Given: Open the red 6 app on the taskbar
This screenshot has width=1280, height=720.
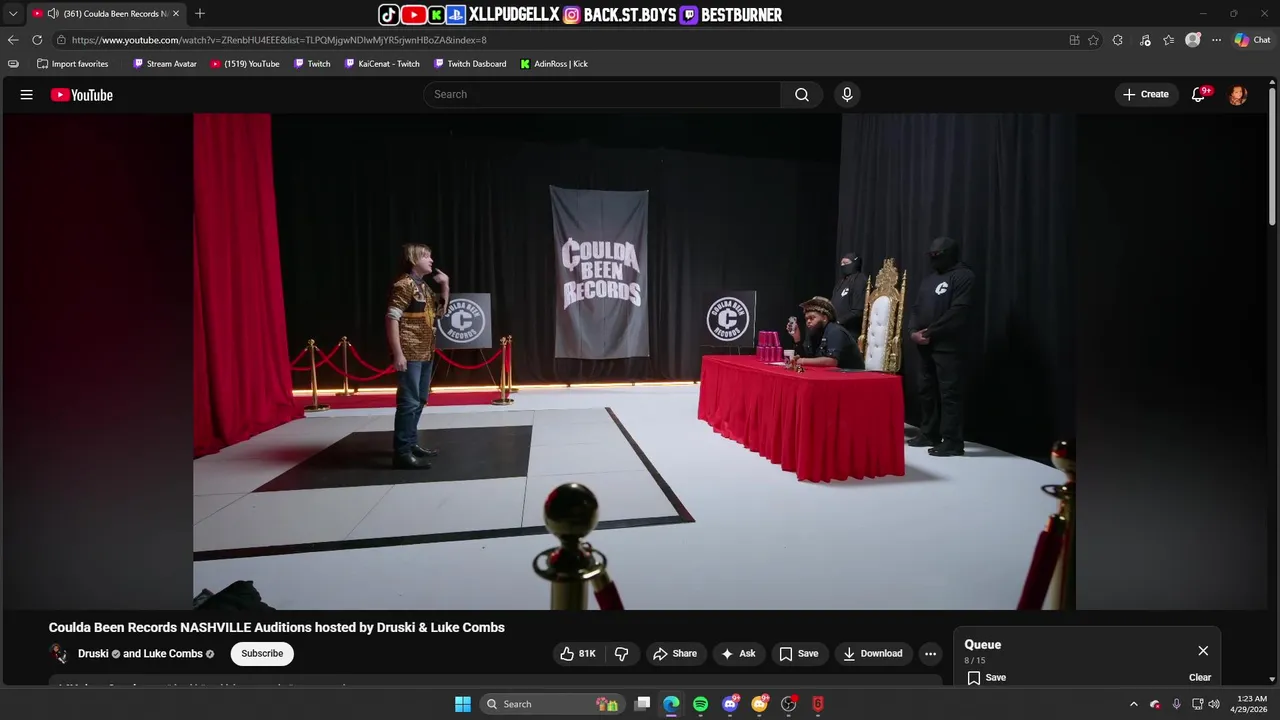Looking at the screenshot, I should coord(817,704).
